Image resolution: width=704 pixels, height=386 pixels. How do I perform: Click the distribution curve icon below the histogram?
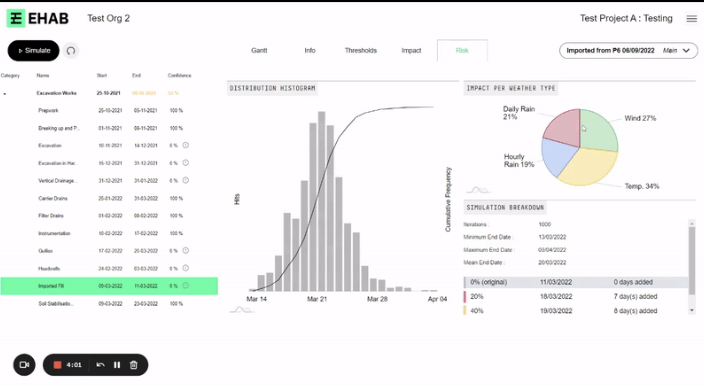pos(242,310)
